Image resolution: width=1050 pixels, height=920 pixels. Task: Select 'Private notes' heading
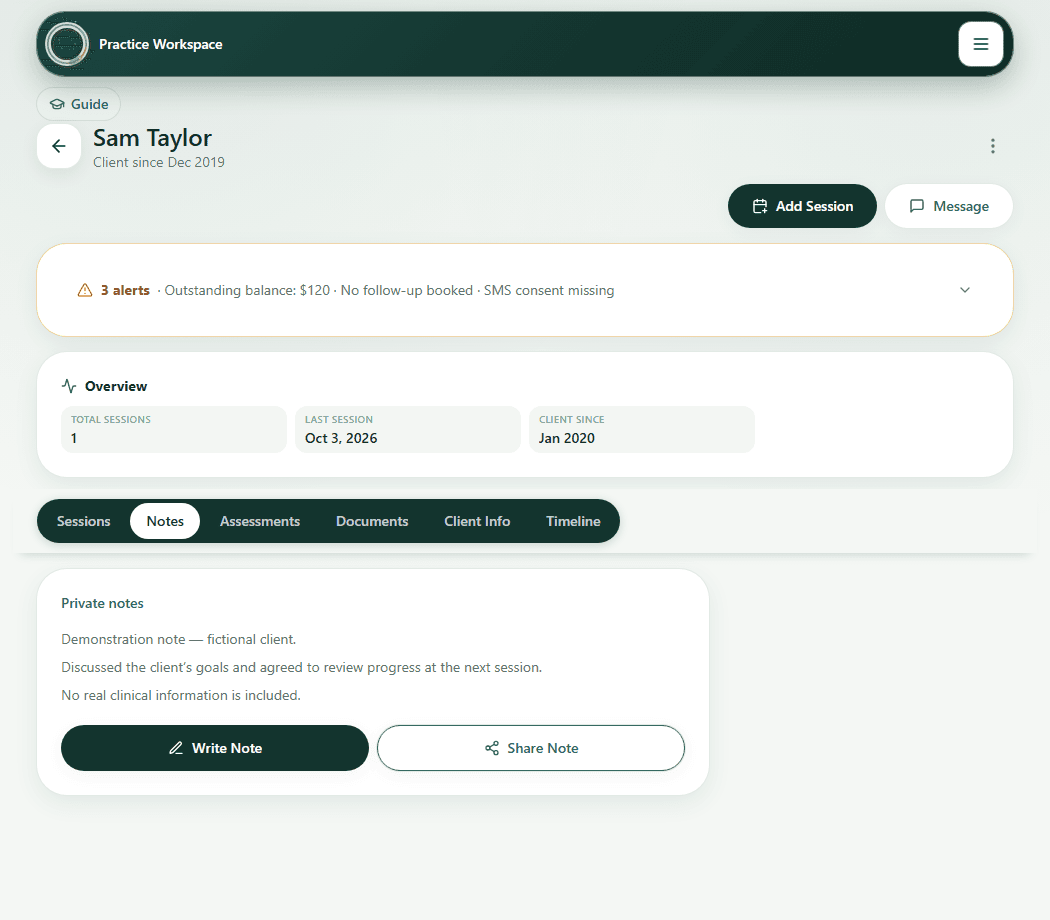(102, 603)
